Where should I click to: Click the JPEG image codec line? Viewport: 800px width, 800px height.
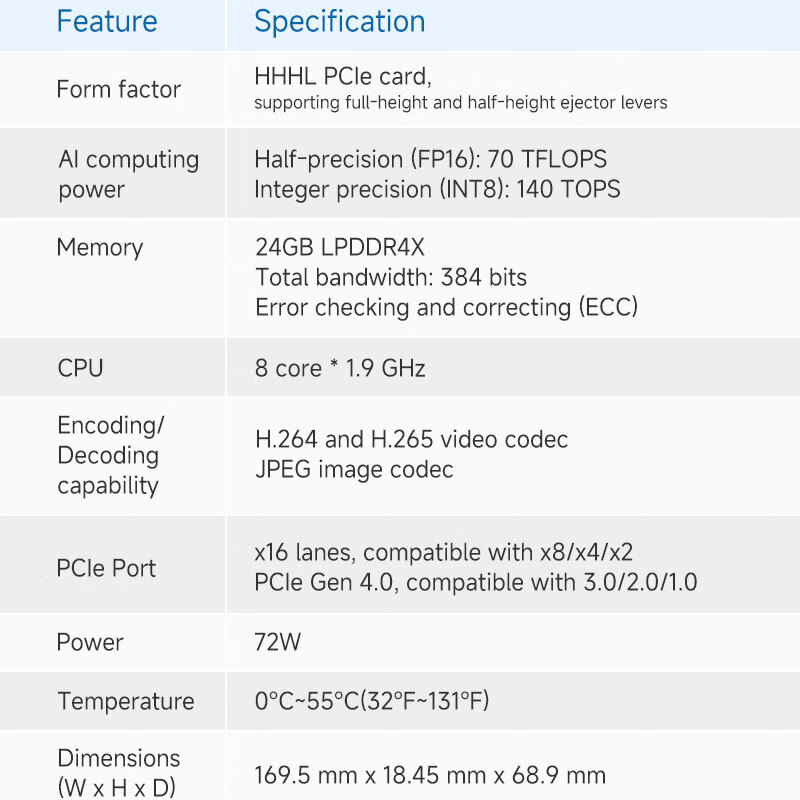click(x=354, y=469)
